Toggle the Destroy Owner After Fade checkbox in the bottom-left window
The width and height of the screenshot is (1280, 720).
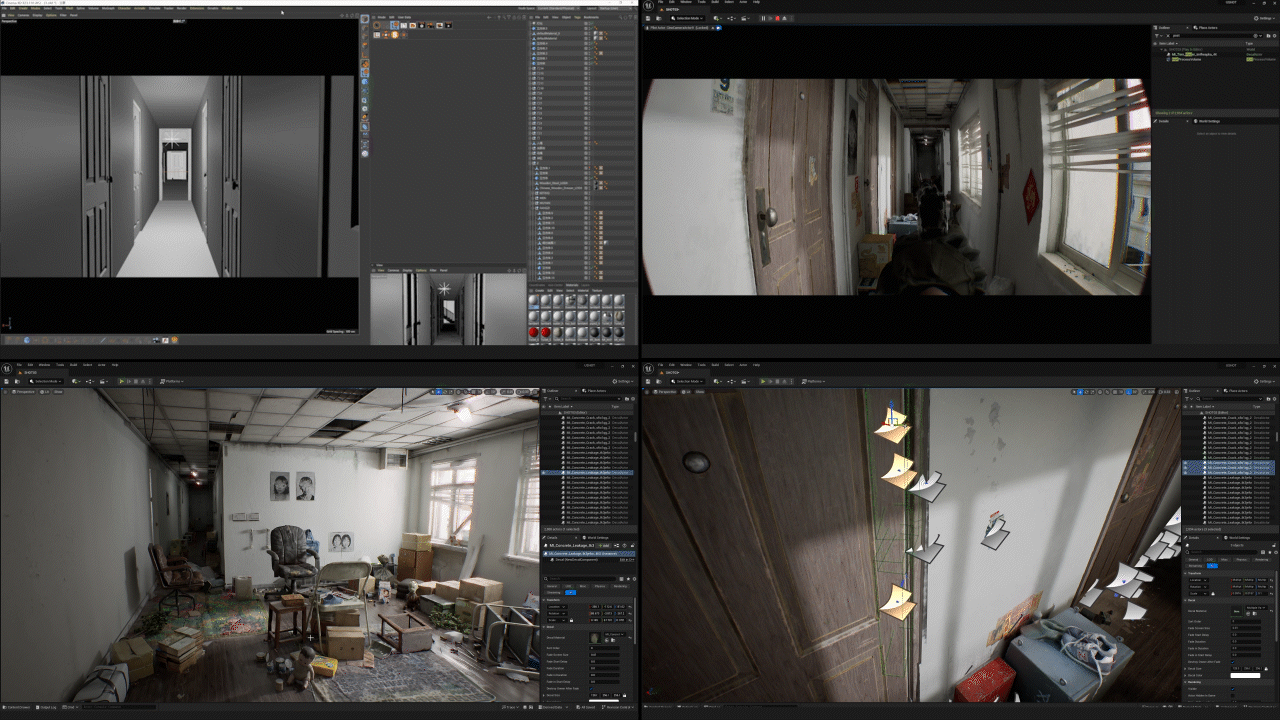tap(591, 689)
